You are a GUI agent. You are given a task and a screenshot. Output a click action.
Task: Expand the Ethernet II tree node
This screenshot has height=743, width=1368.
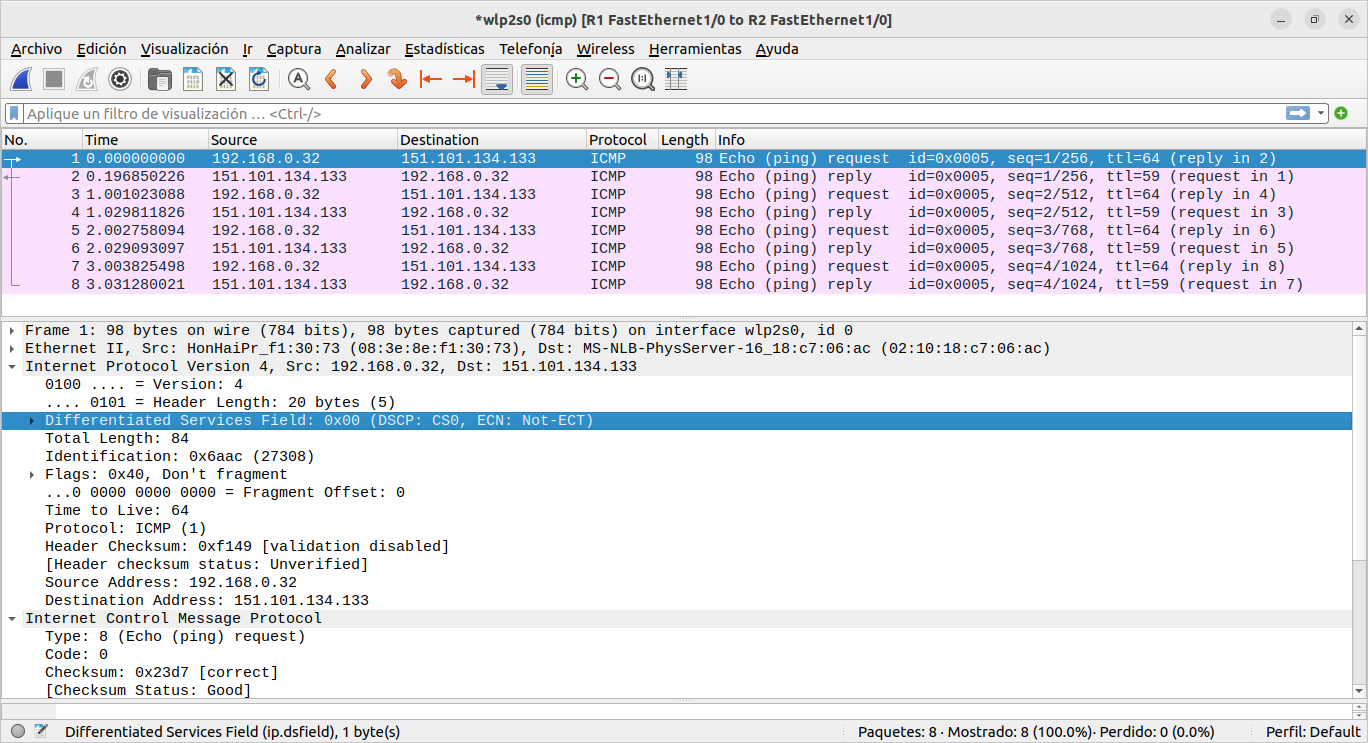pyautogui.click(x=12, y=348)
